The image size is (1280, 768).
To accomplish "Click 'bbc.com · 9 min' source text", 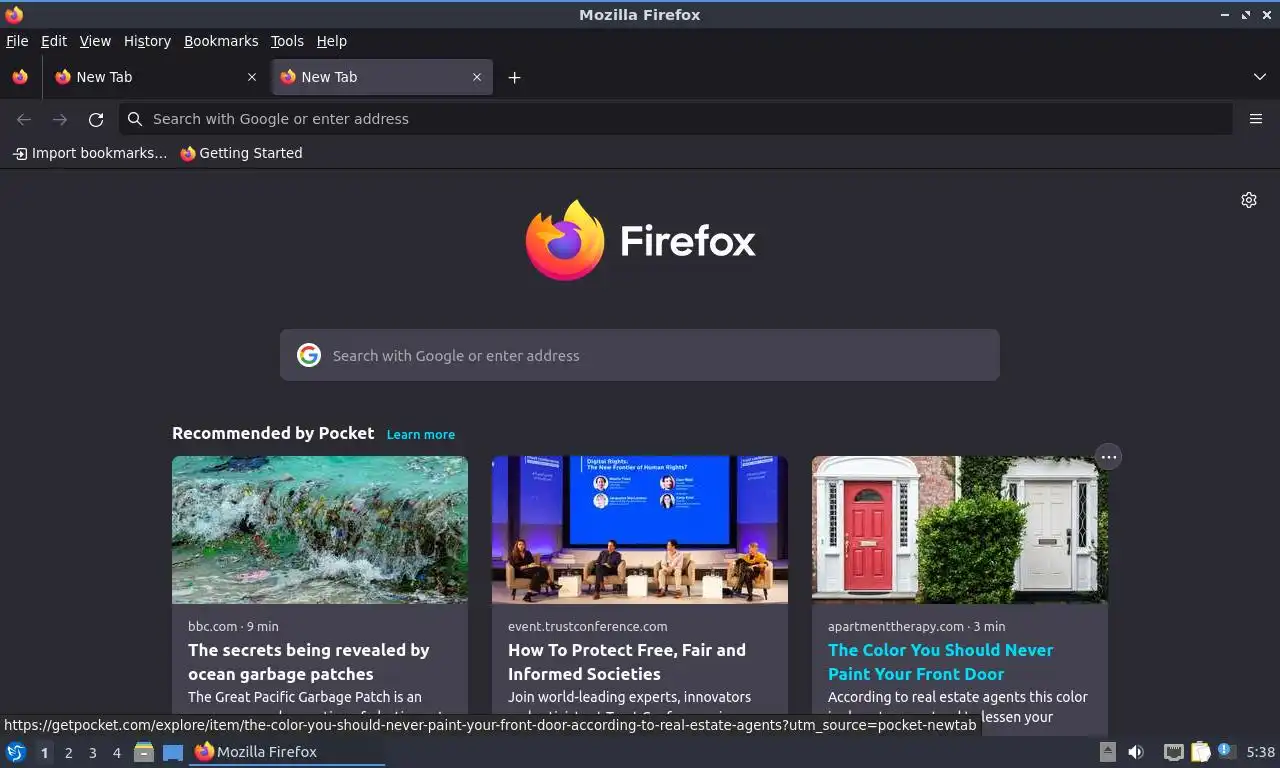I will 233,626.
